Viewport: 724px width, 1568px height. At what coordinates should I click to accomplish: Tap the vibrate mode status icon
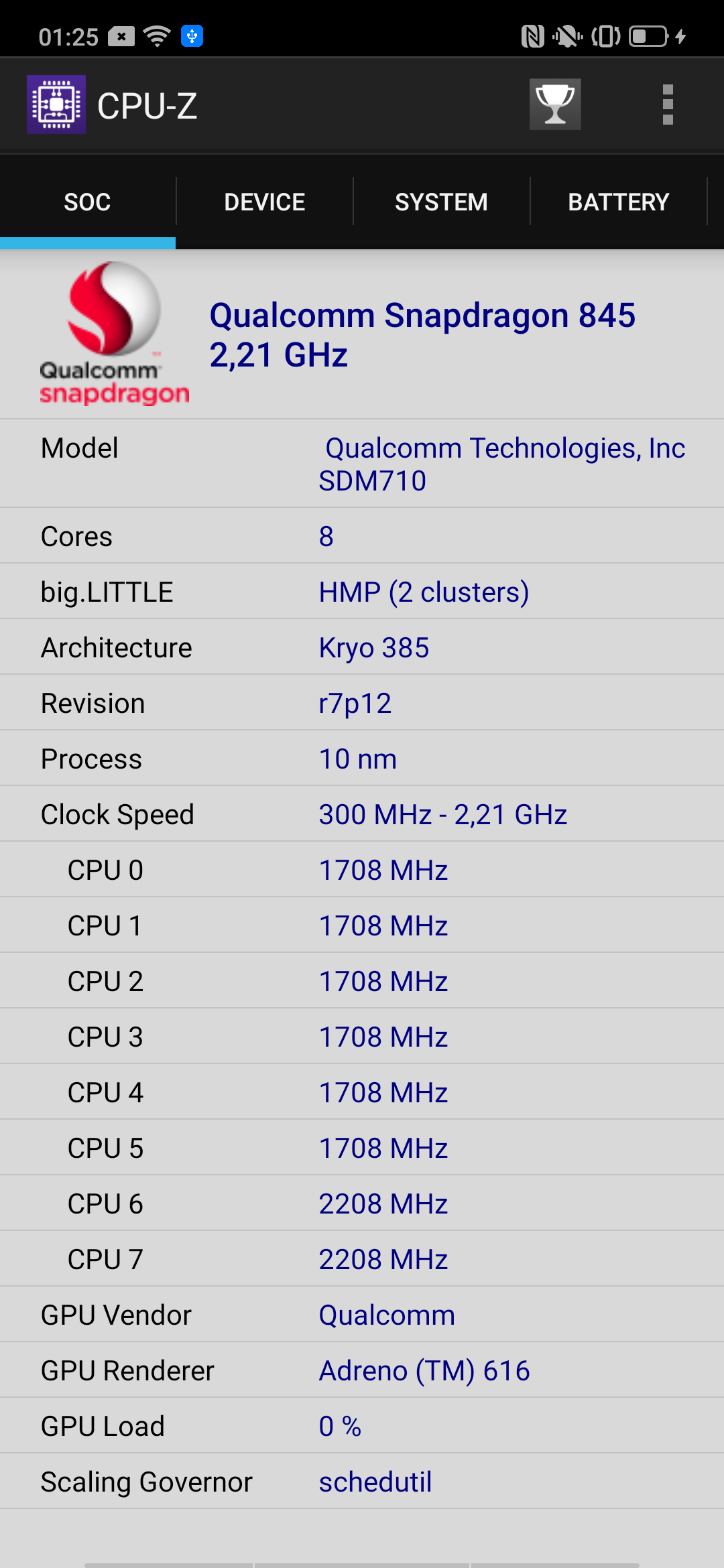coord(605,36)
